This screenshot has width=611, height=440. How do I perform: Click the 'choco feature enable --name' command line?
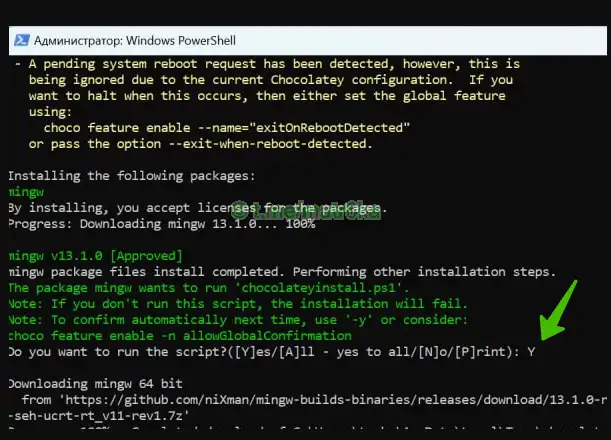click(227, 128)
